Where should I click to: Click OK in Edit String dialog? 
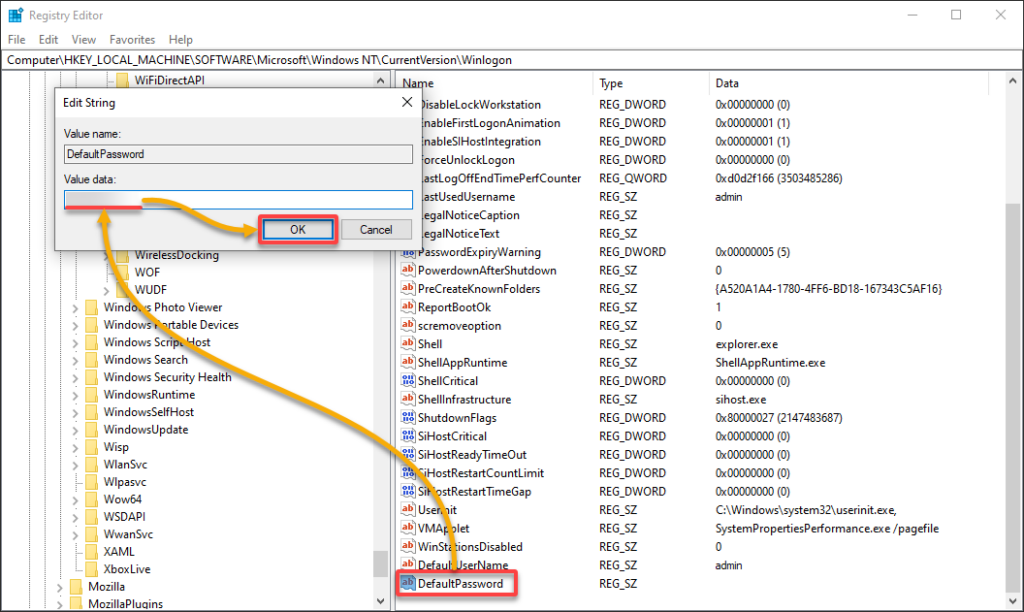[x=297, y=229]
